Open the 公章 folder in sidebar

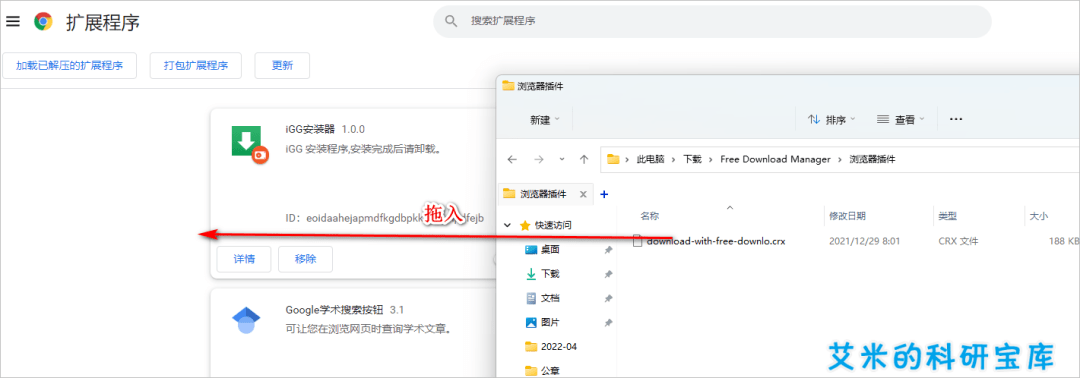(x=550, y=370)
